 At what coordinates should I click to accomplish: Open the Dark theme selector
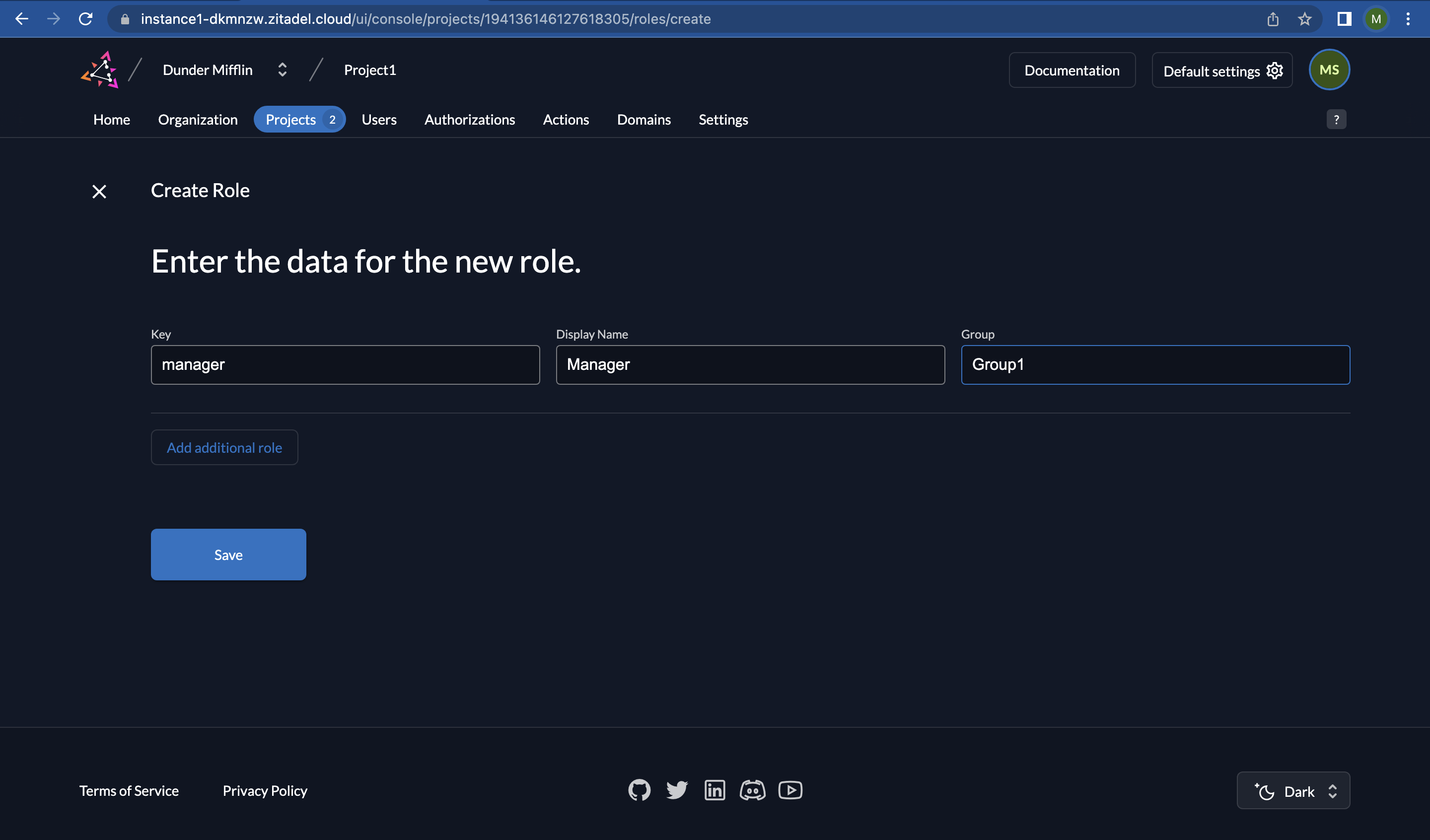(1294, 791)
